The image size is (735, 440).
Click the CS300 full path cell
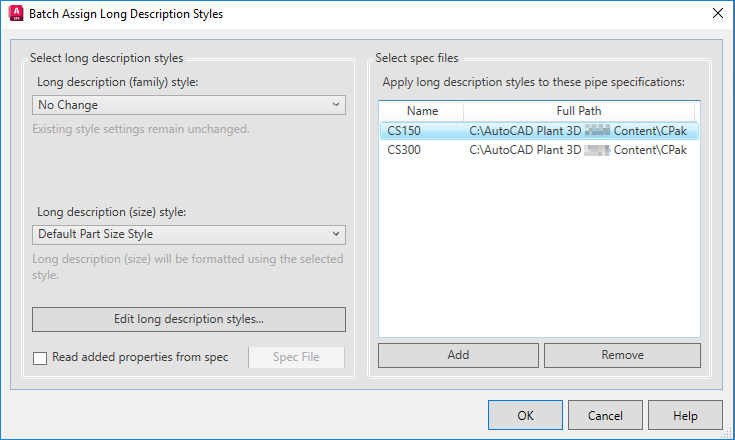pos(578,150)
